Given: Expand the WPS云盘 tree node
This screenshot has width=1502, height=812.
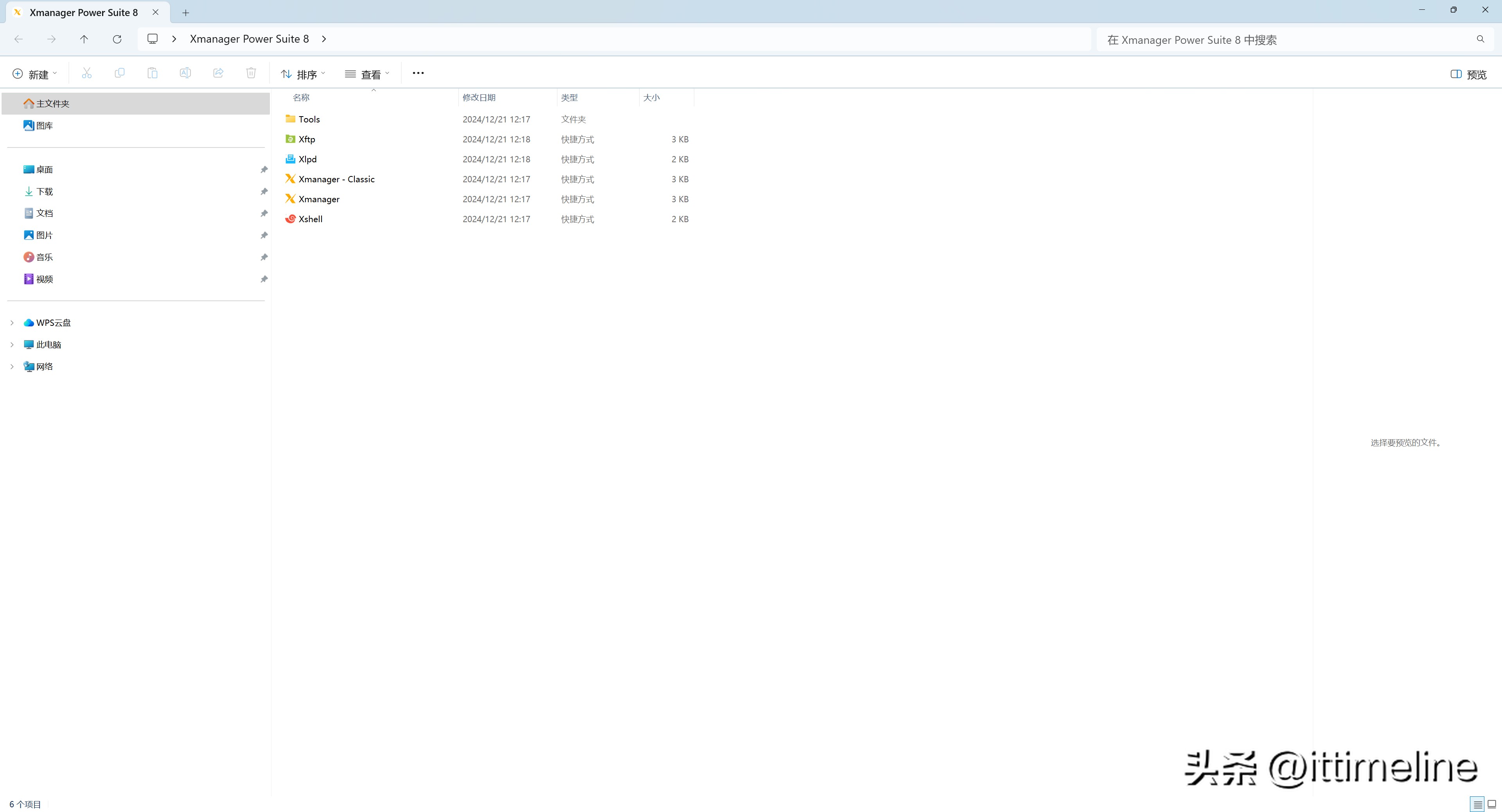Looking at the screenshot, I should (x=12, y=323).
